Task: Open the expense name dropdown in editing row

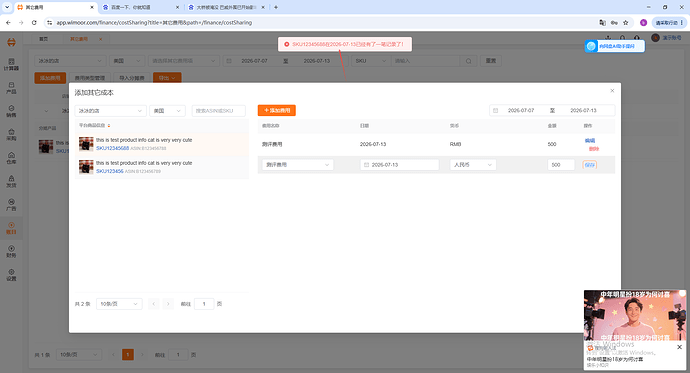Action: click(297, 165)
